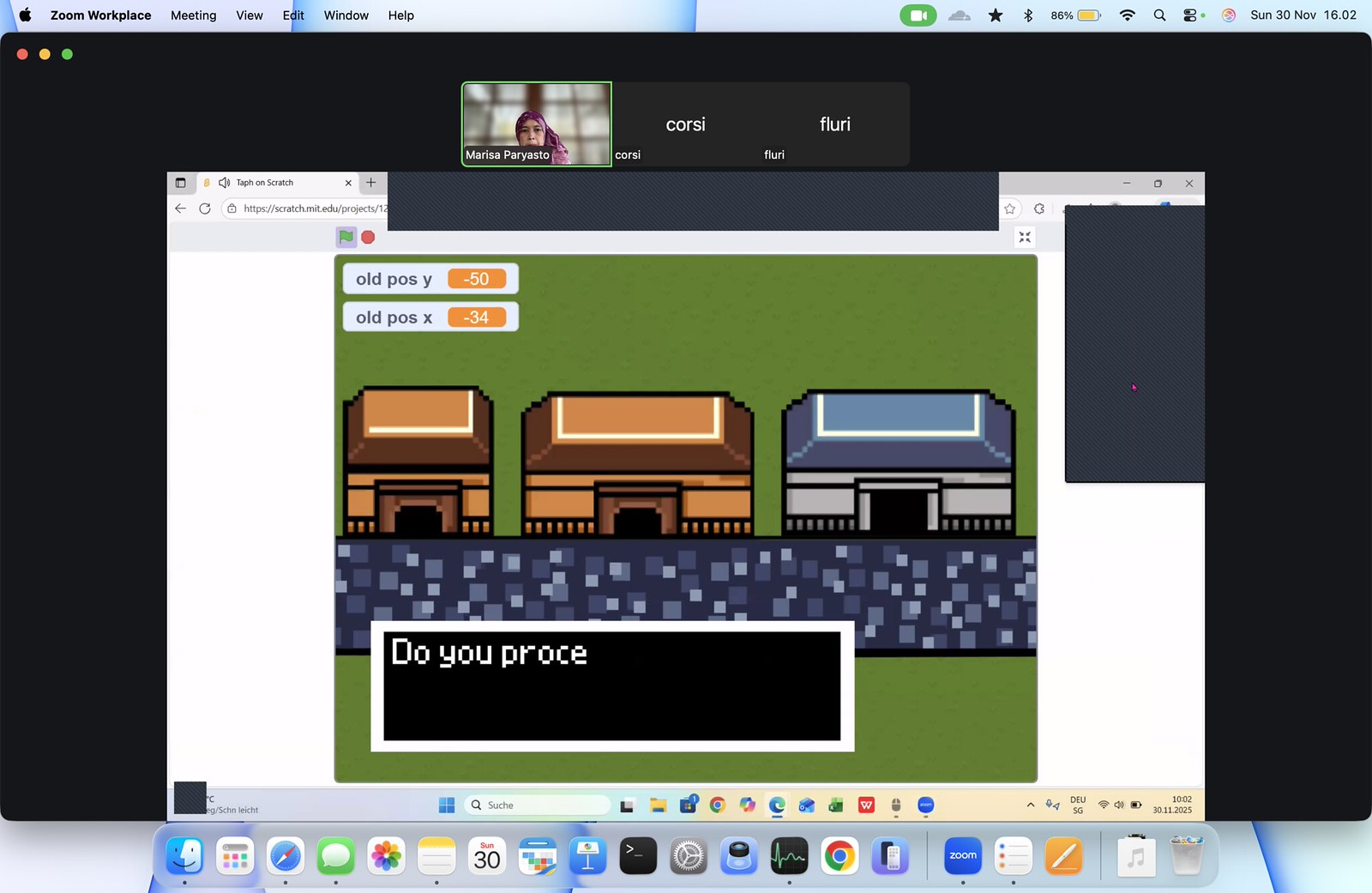Stop the Scratch project with the red stop button
The image size is (1372, 893).
click(x=368, y=237)
